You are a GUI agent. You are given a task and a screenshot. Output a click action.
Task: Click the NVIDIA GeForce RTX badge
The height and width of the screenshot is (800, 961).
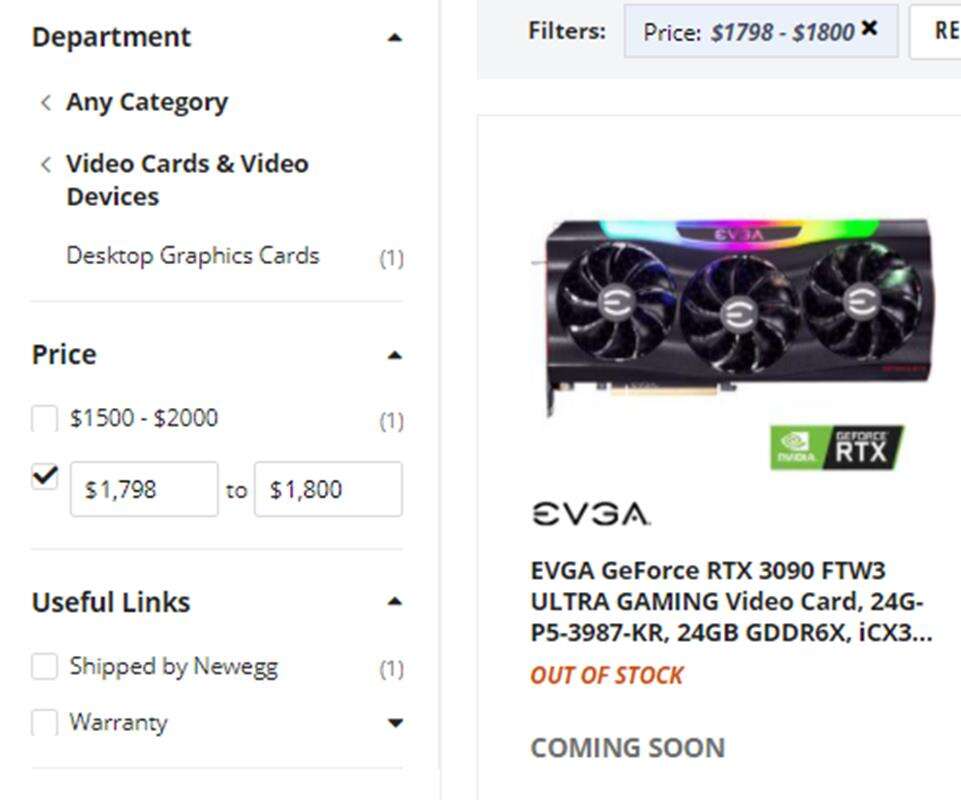tap(837, 447)
